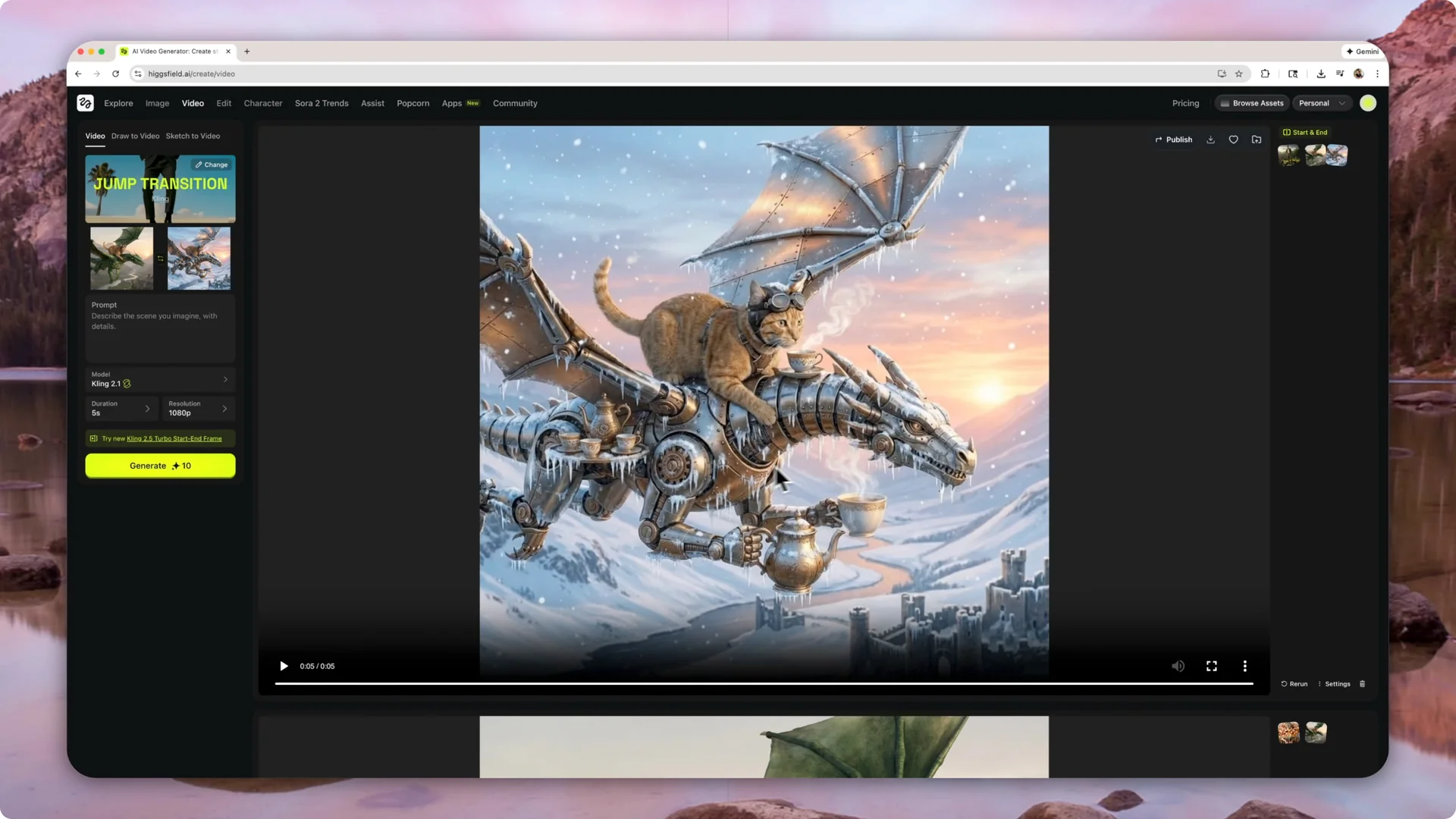Delete the generation with the trash icon
The width and height of the screenshot is (1456, 819).
pyautogui.click(x=1362, y=683)
